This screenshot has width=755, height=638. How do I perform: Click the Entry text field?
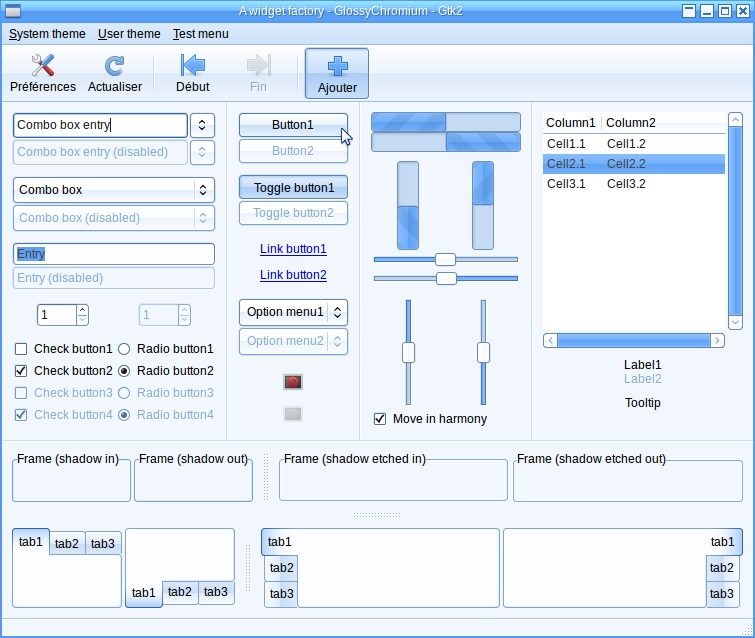pyautogui.click(x=114, y=254)
